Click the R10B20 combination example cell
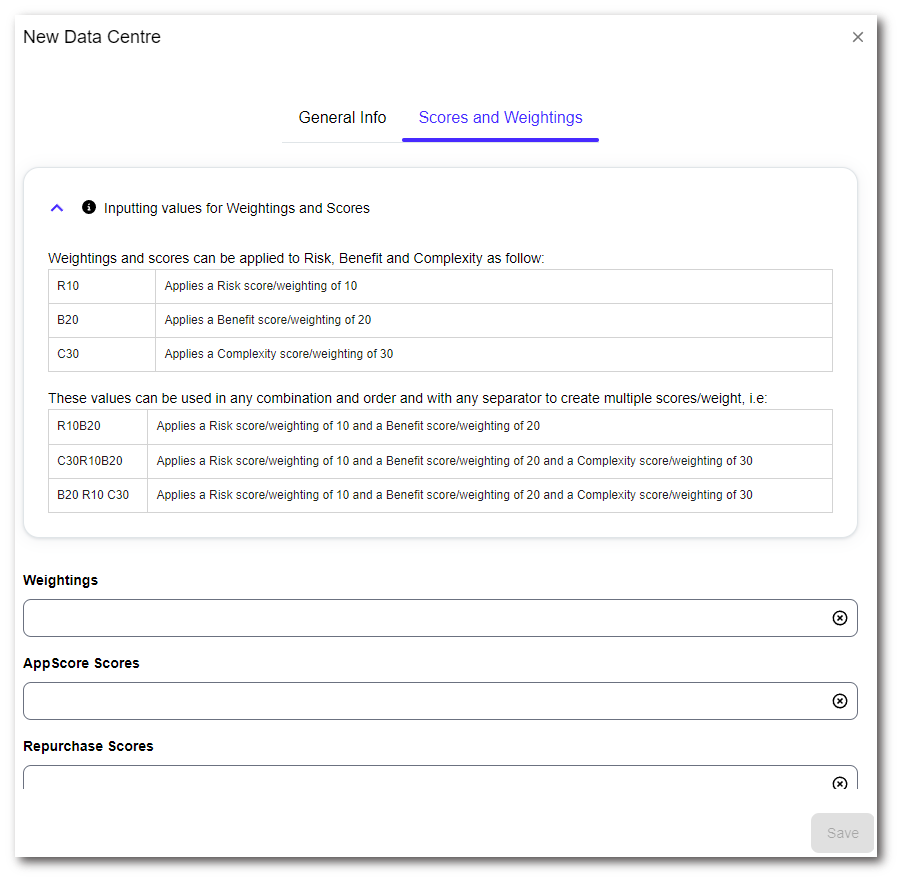This screenshot has height=882, width=902. pos(79,426)
